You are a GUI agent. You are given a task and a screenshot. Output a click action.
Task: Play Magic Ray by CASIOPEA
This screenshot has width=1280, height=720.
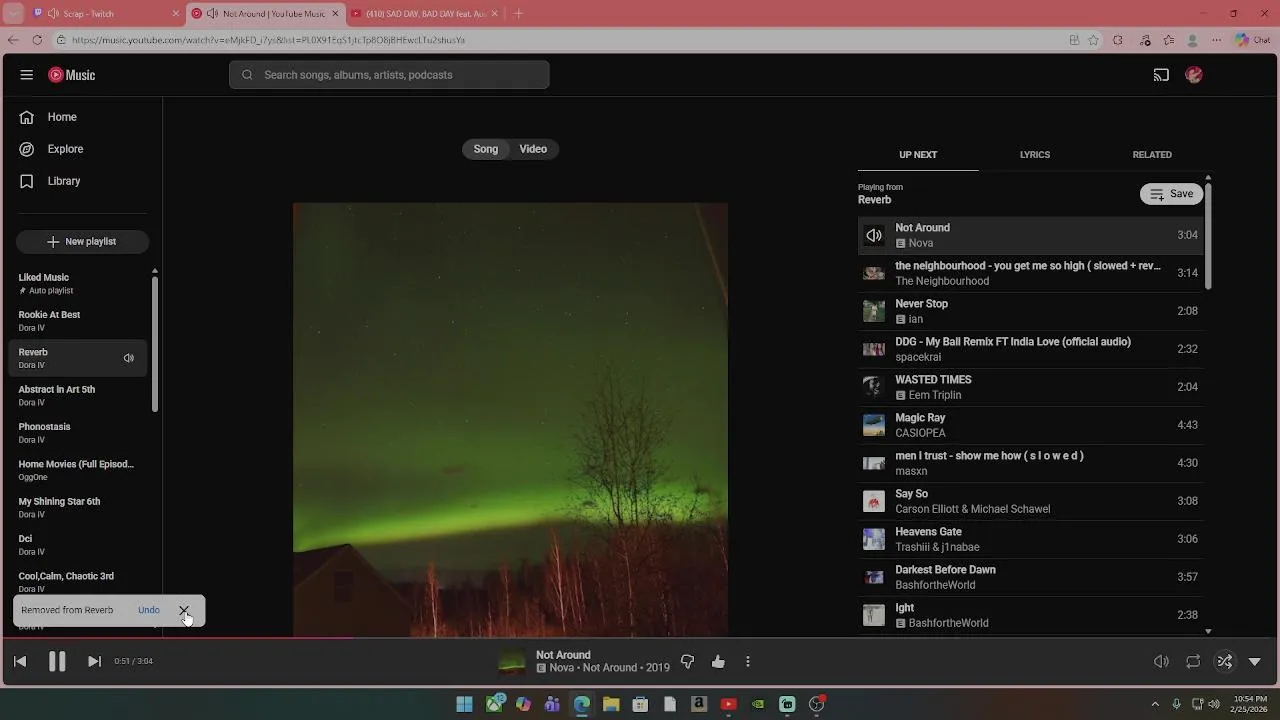pyautogui.click(x=1031, y=425)
